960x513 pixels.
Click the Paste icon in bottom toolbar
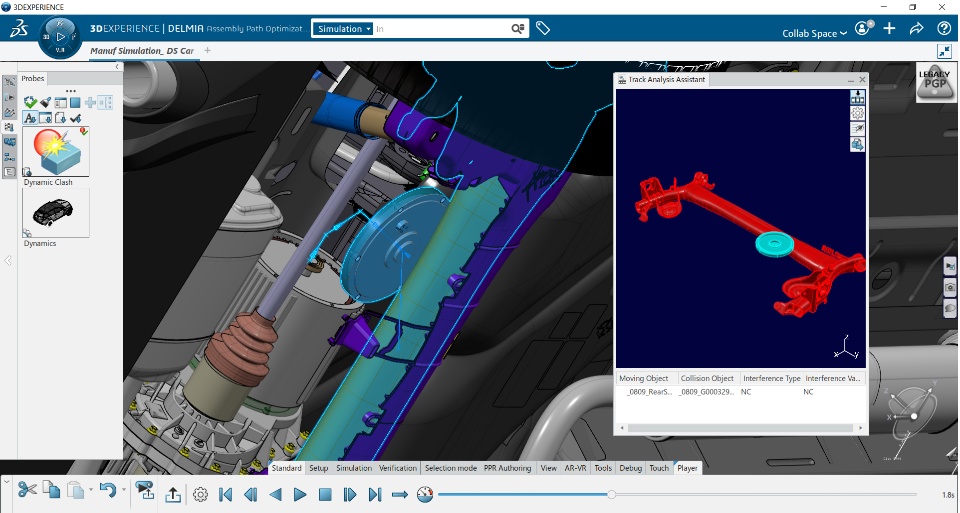coord(75,490)
